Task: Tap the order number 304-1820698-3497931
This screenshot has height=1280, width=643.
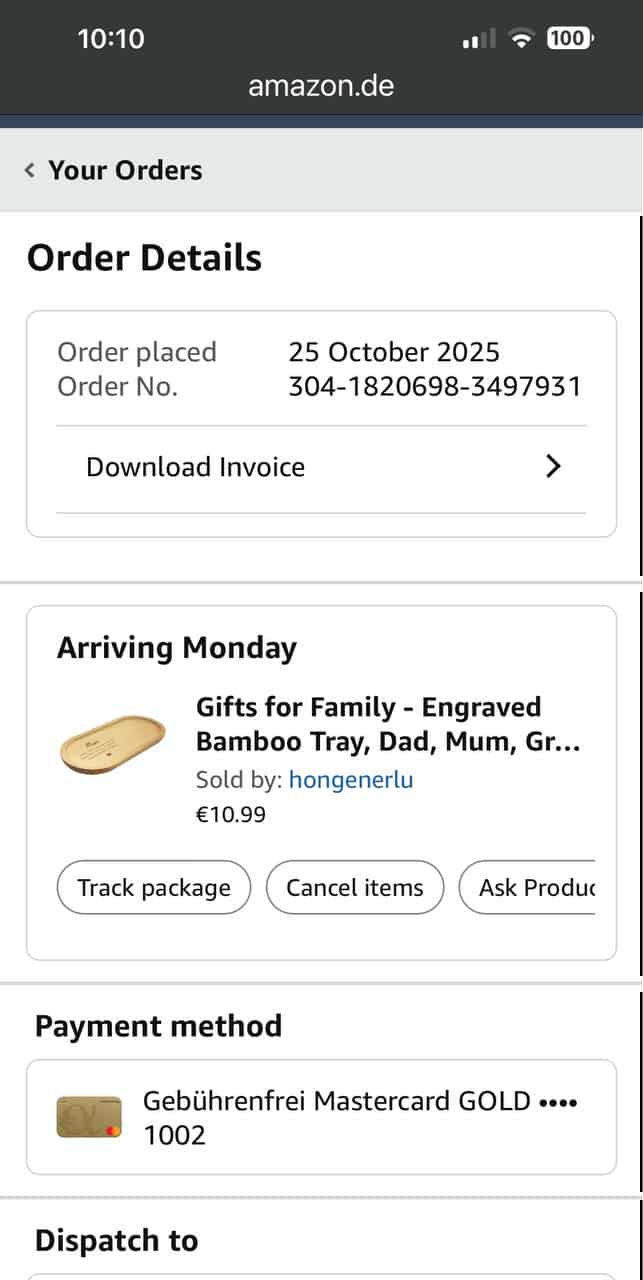Action: pyautogui.click(x=434, y=387)
